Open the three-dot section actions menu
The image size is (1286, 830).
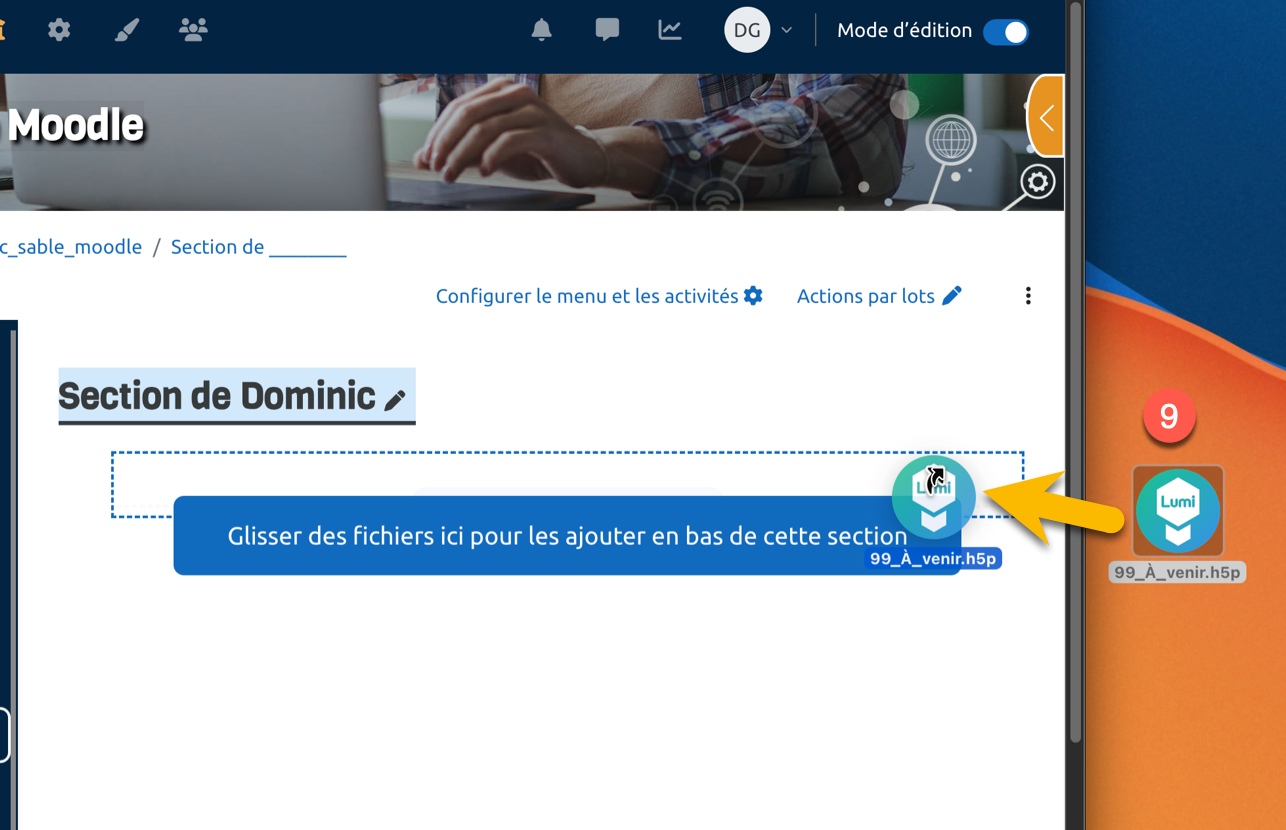click(x=1028, y=296)
